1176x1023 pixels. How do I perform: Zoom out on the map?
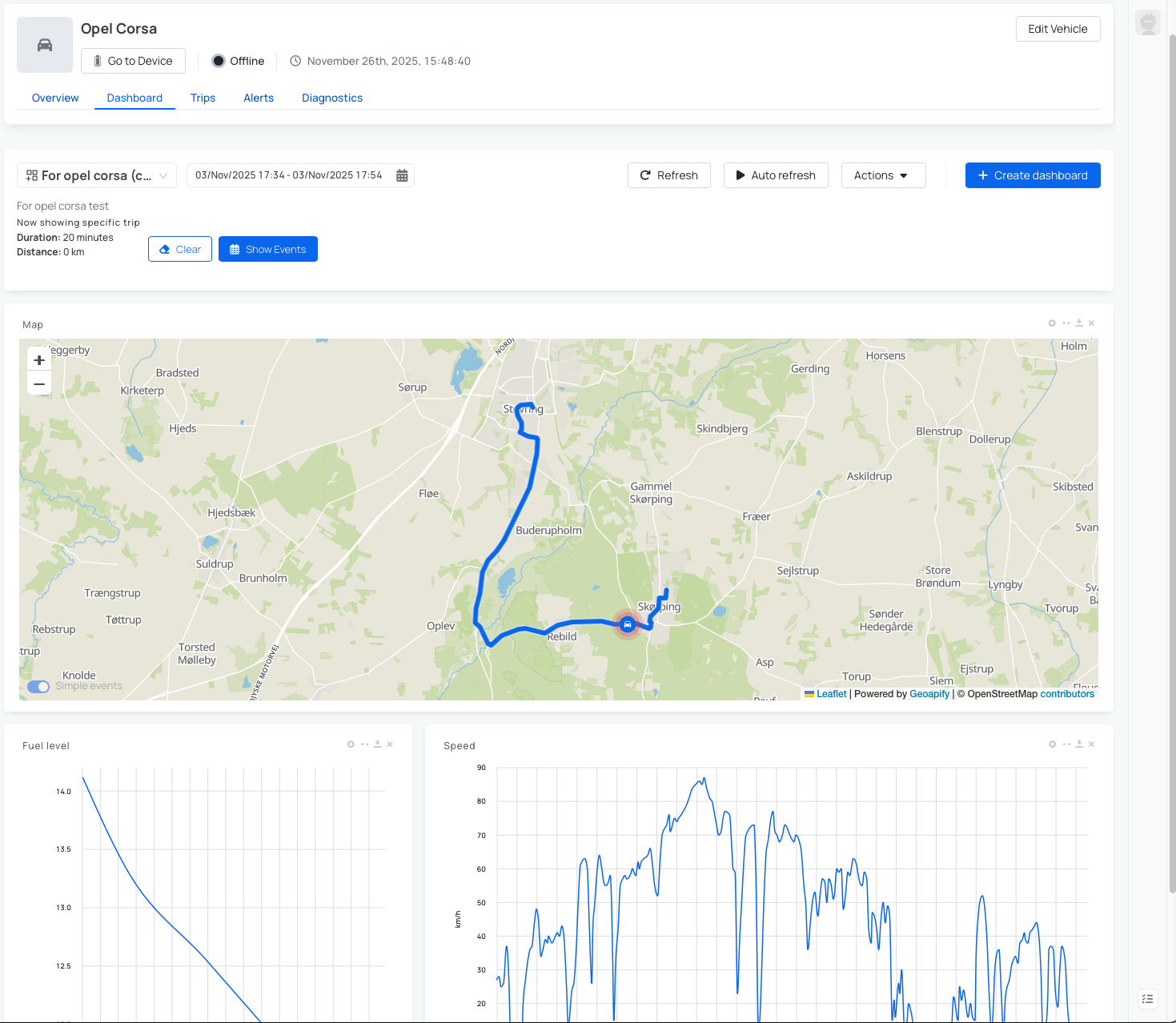38,383
